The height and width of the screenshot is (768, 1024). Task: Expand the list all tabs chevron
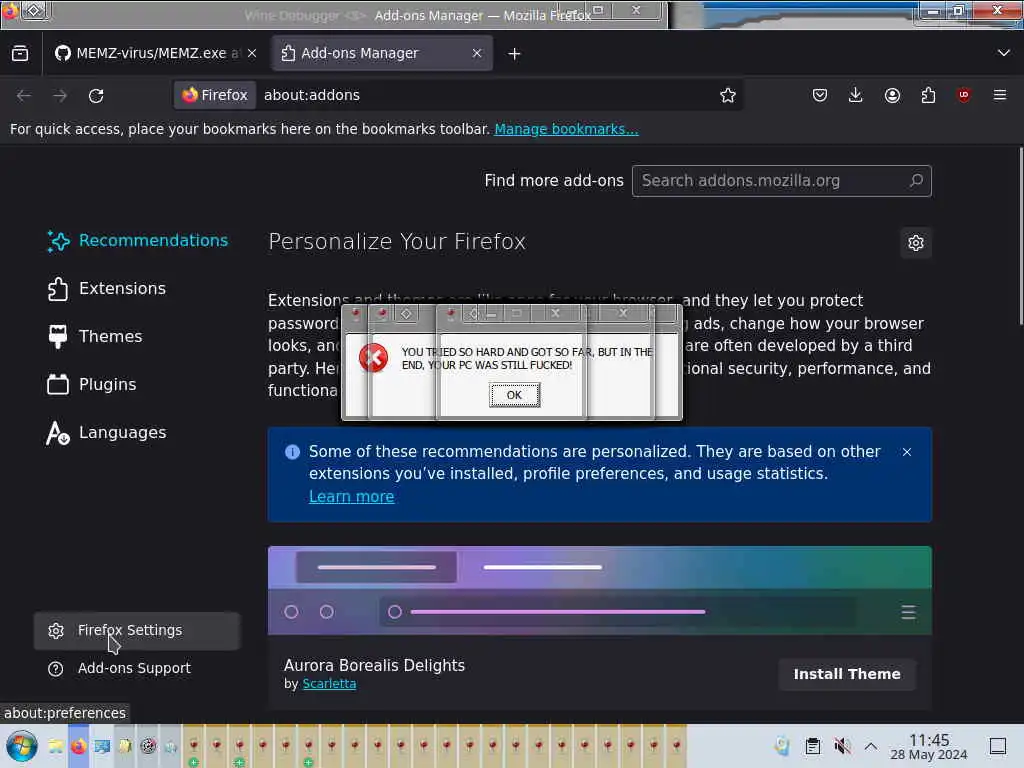click(x=1004, y=53)
